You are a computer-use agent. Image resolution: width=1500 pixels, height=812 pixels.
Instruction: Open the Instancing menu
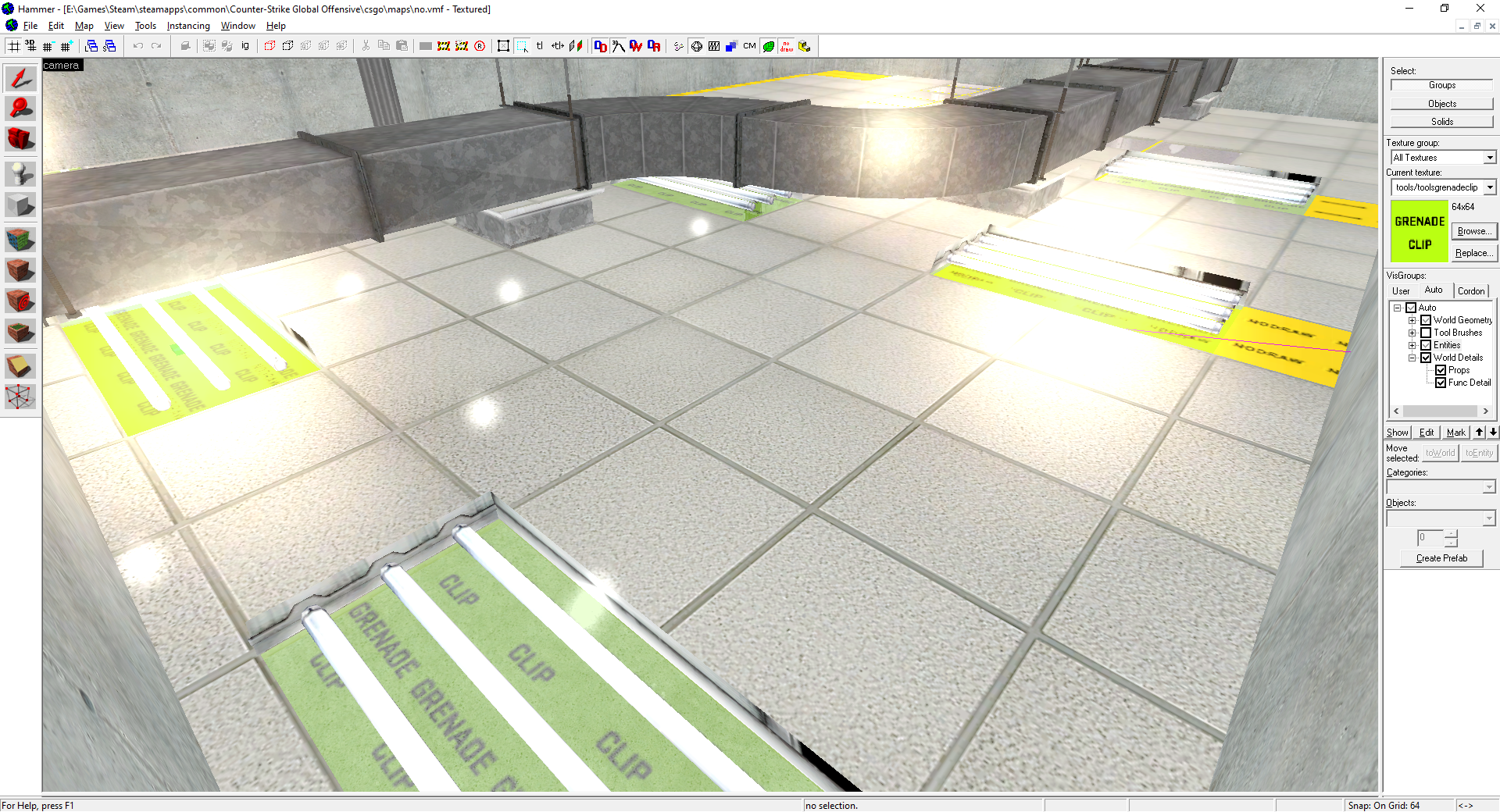coord(188,26)
